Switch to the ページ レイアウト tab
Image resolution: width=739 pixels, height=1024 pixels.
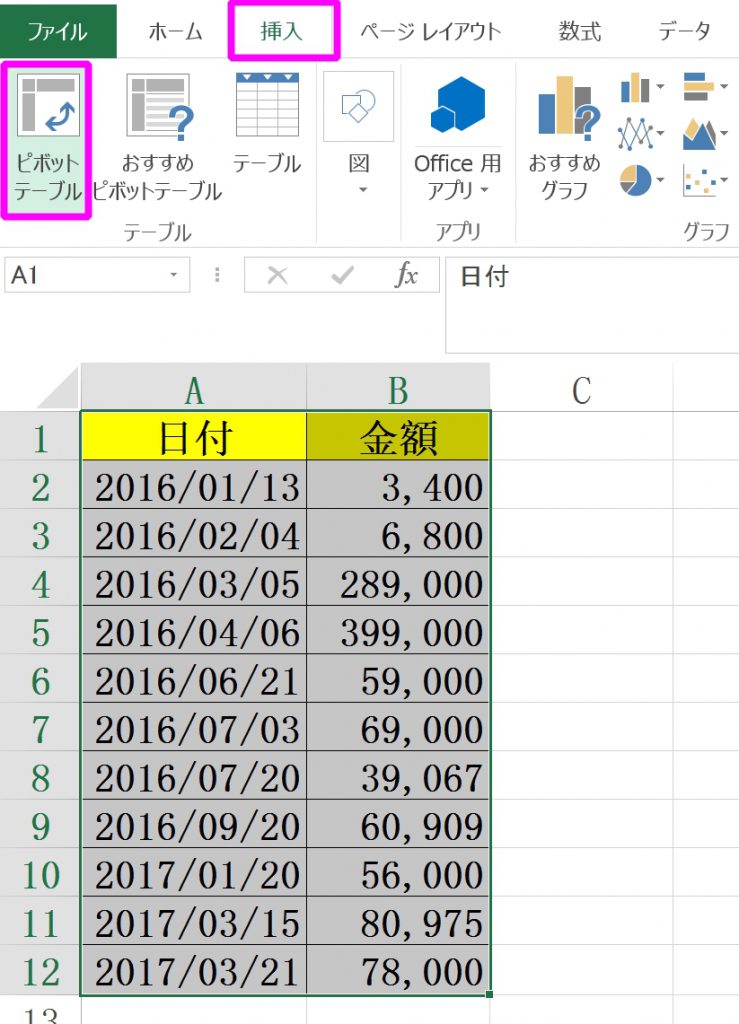pyautogui.click(x=430, y=31)
